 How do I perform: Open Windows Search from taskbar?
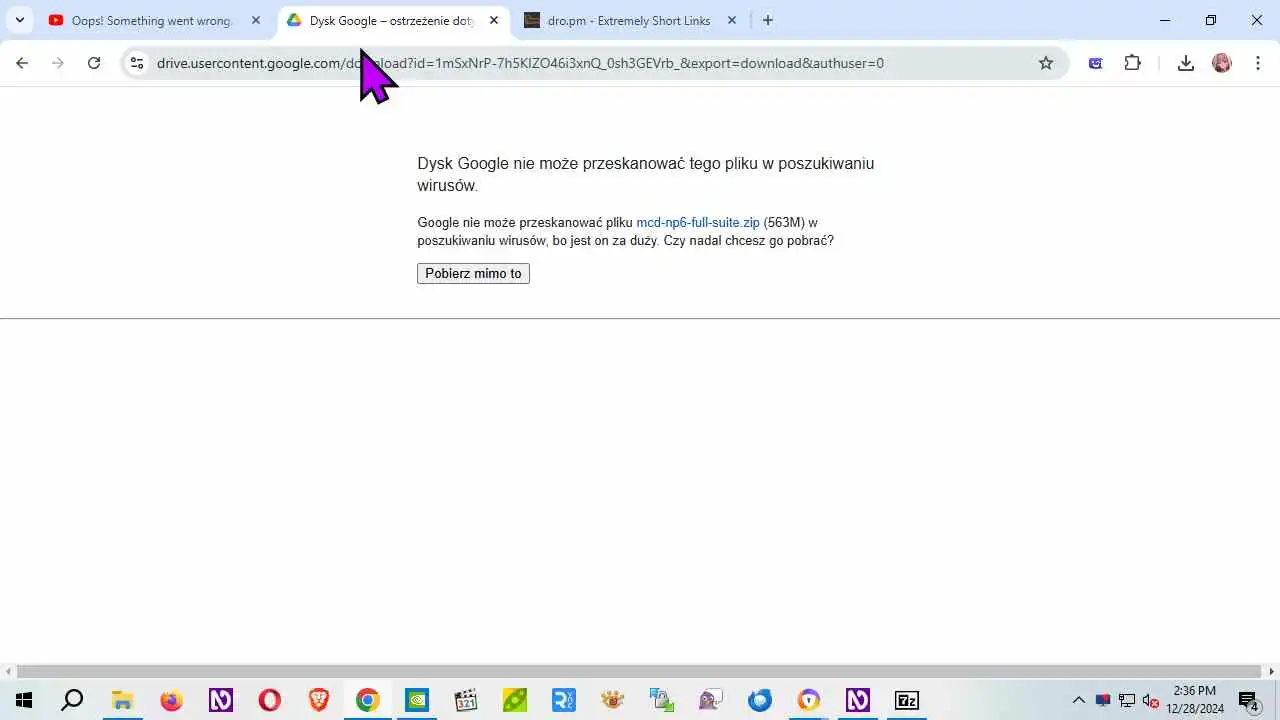click(72, 700)
